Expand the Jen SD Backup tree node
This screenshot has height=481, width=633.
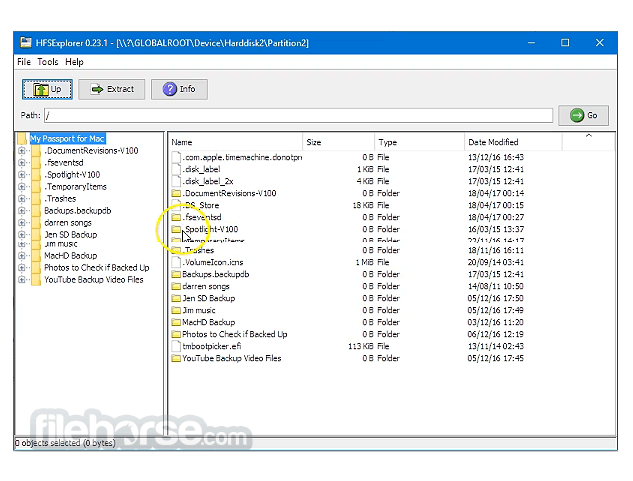22,235
